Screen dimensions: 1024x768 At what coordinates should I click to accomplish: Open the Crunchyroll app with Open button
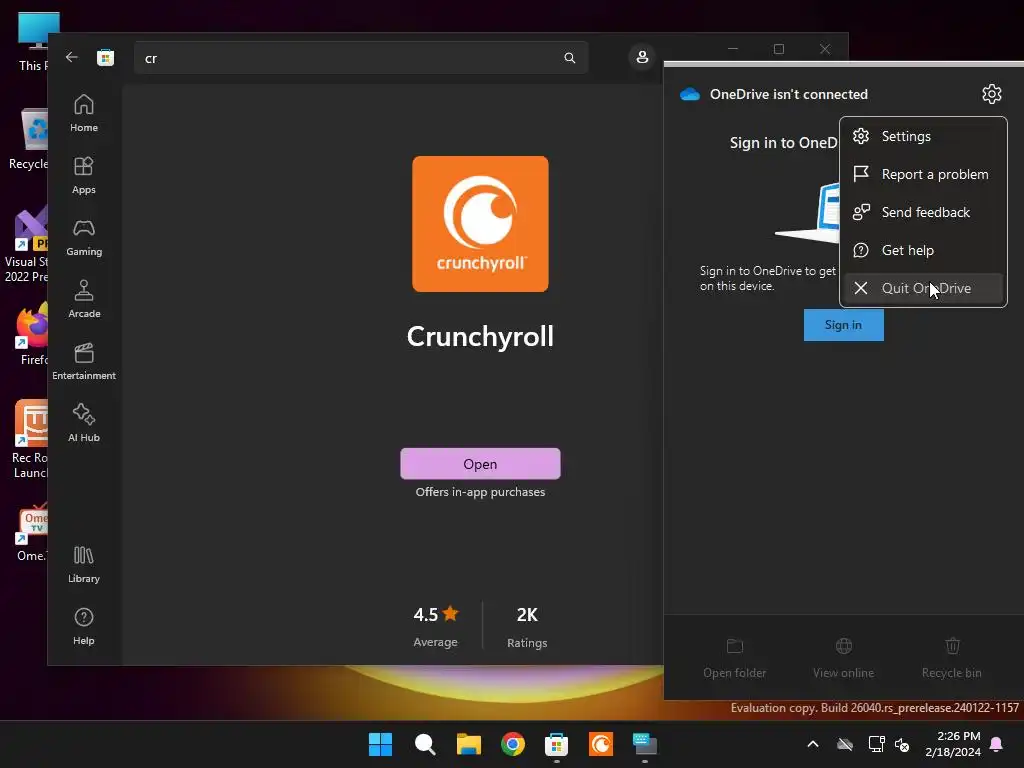[480, 464]
